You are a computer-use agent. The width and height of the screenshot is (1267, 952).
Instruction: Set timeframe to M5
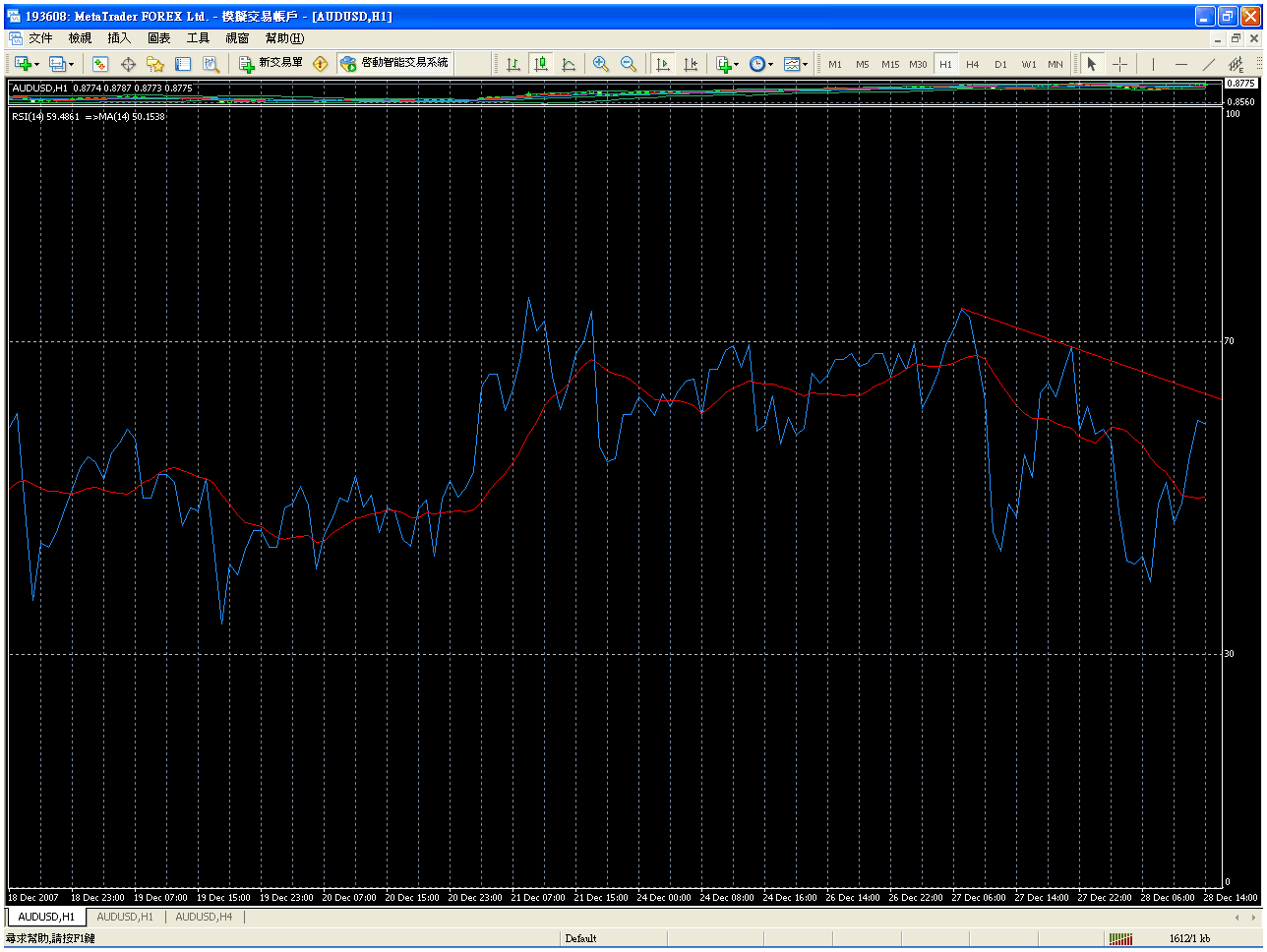[863, 64]
